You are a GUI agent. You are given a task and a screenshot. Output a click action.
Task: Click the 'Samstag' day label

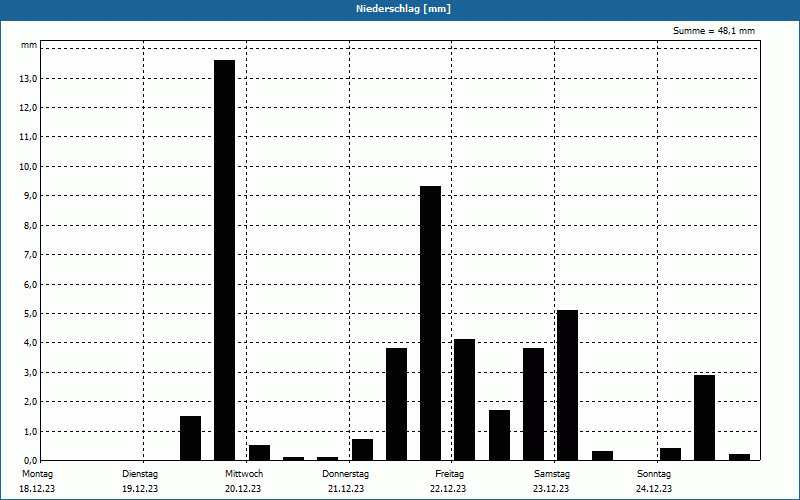pos(552,474)
